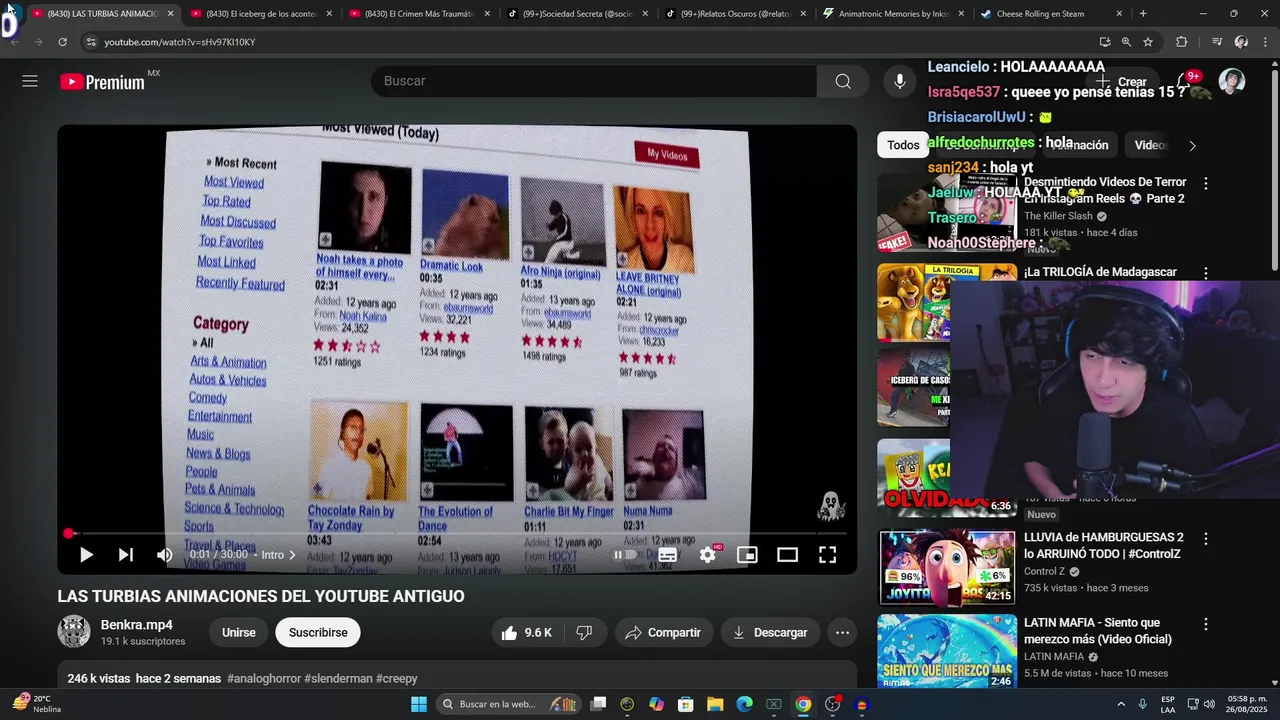Open media controls icon in toolbar
The image size is (1280, 720).
(x=1217, y=42)
